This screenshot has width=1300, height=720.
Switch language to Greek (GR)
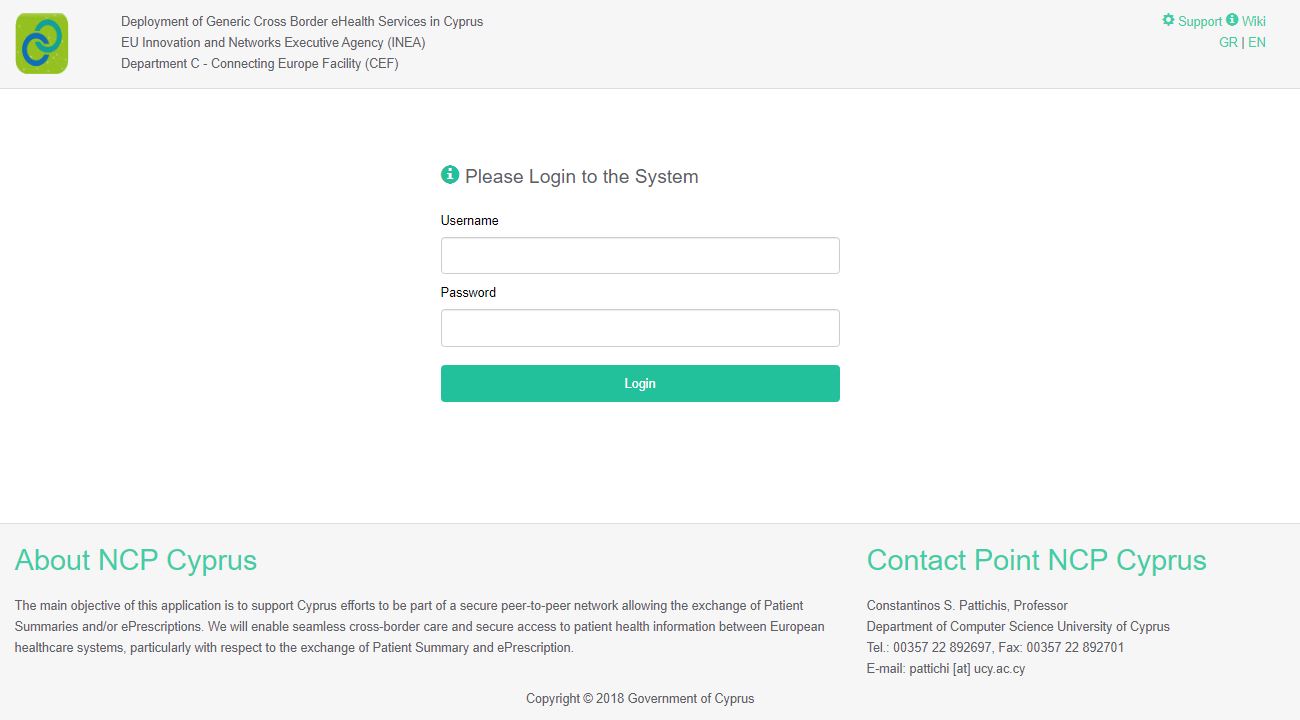(x=1228, y=42)
